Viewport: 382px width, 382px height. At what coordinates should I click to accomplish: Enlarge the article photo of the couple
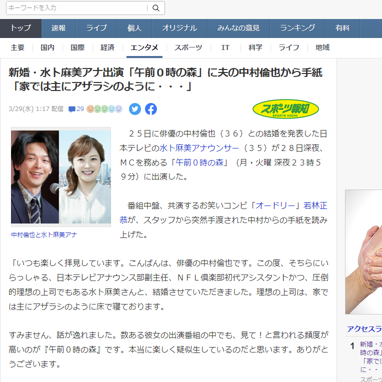pyautogui.click(x=61, y=177)
